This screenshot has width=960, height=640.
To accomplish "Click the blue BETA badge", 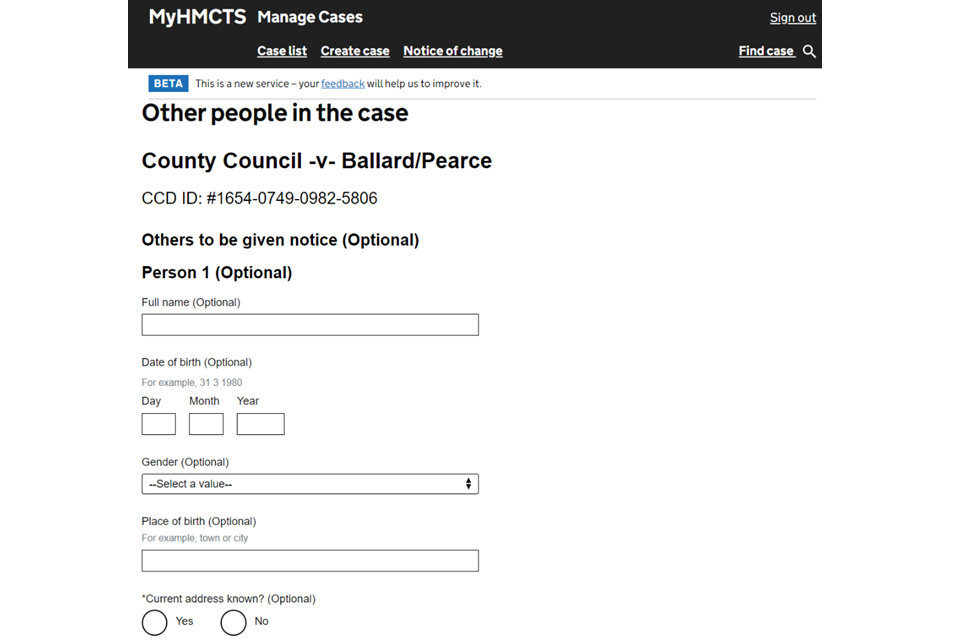I will point(168,84).
